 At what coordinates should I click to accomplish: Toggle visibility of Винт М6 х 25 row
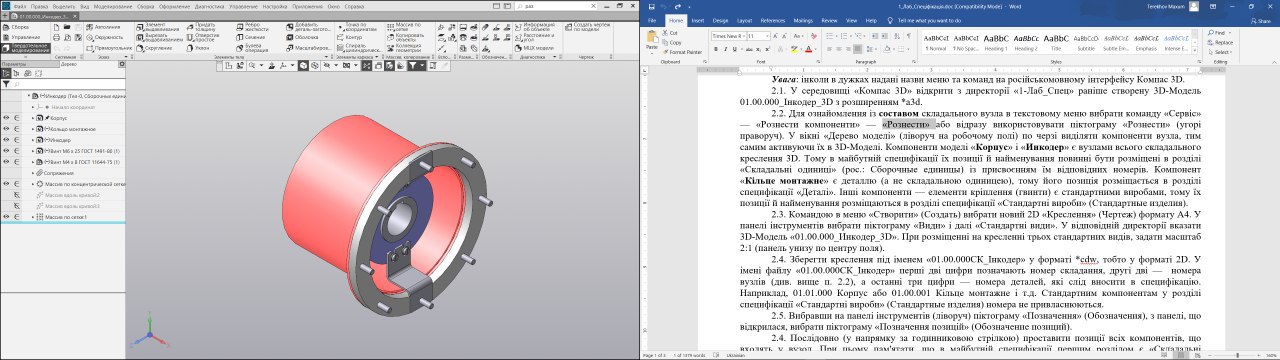[6, 151]
